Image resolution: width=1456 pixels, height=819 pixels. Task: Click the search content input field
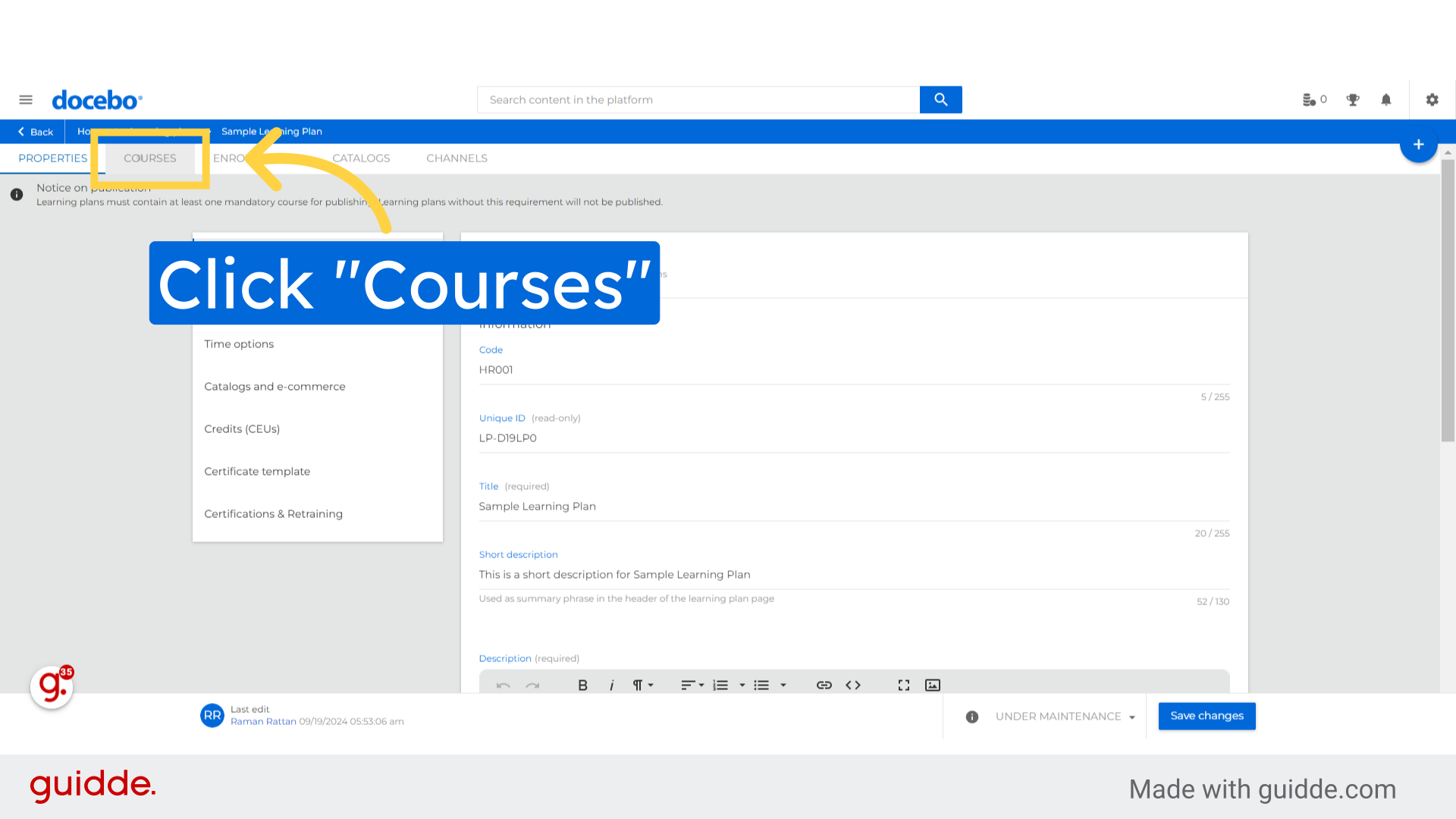pyautogui.click(x=682, y=99)
